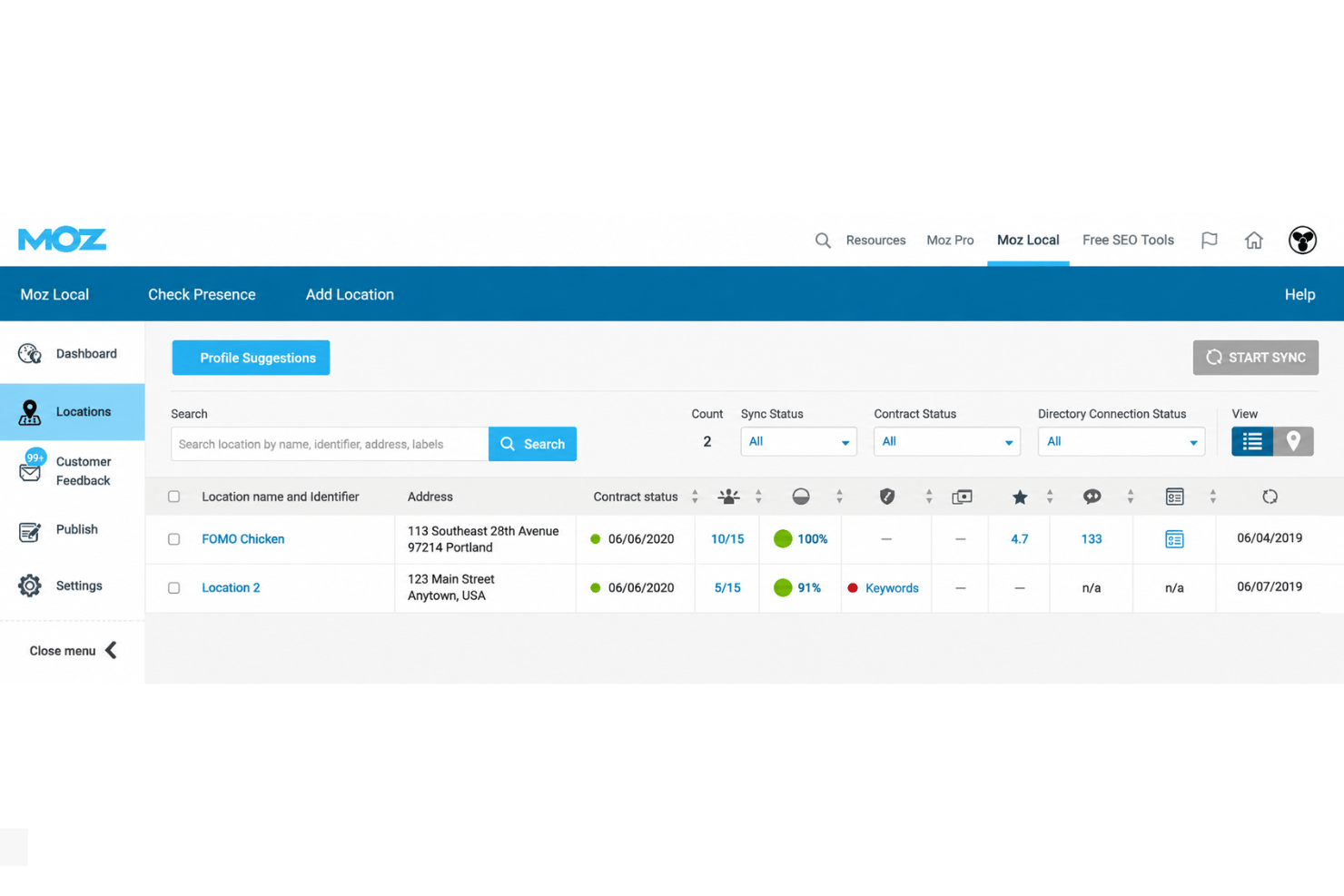Viewport: 1344px width, 896px height.
Task: Sort by shield column arrows
Action: coord(928,497)
